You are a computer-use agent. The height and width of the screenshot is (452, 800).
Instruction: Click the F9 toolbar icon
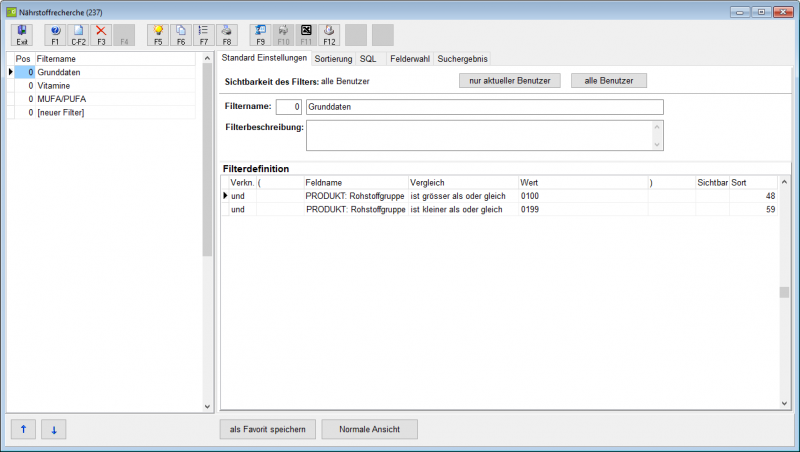tap(261, 35)
